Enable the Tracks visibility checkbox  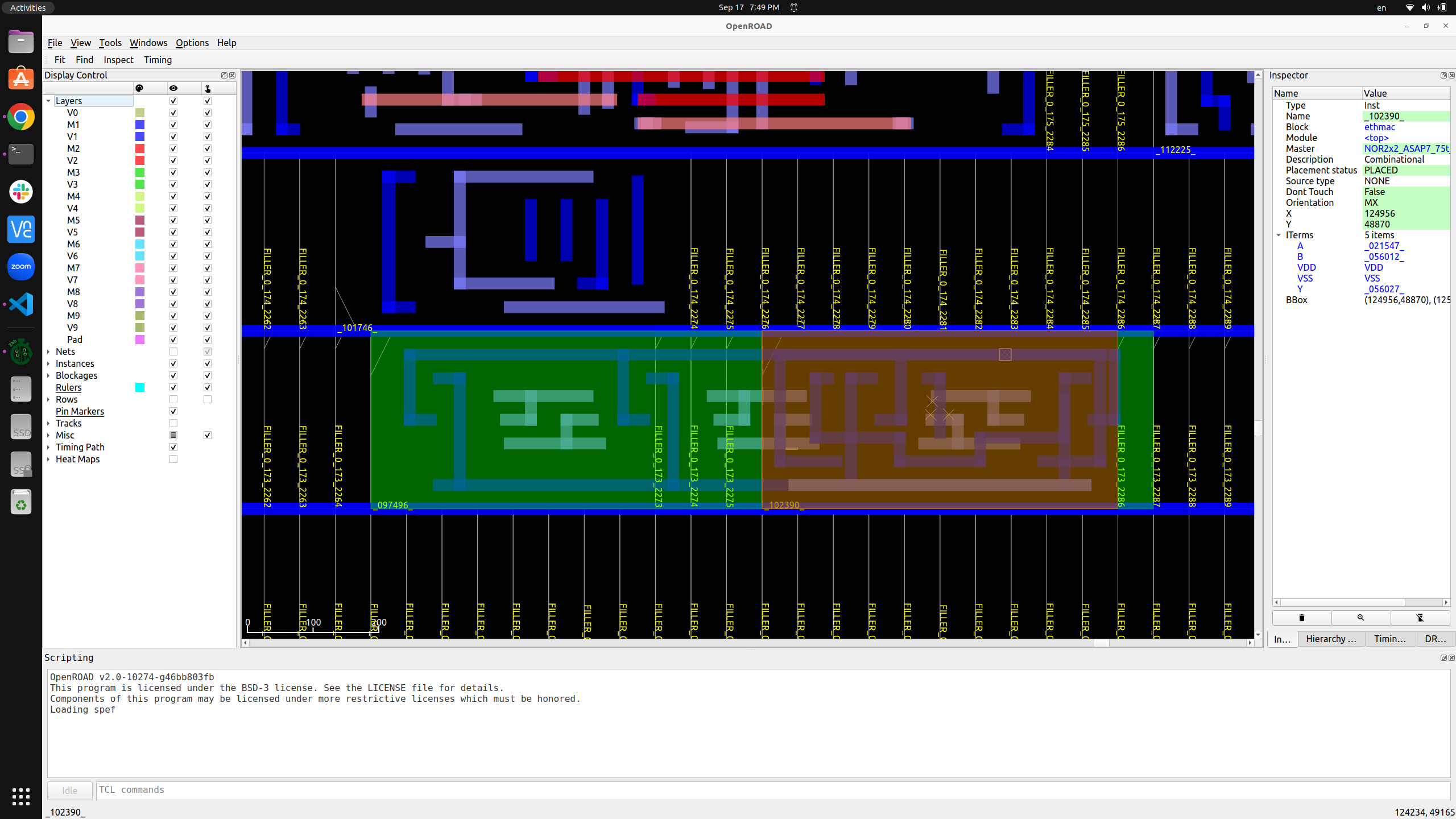(x=173, y=423)
